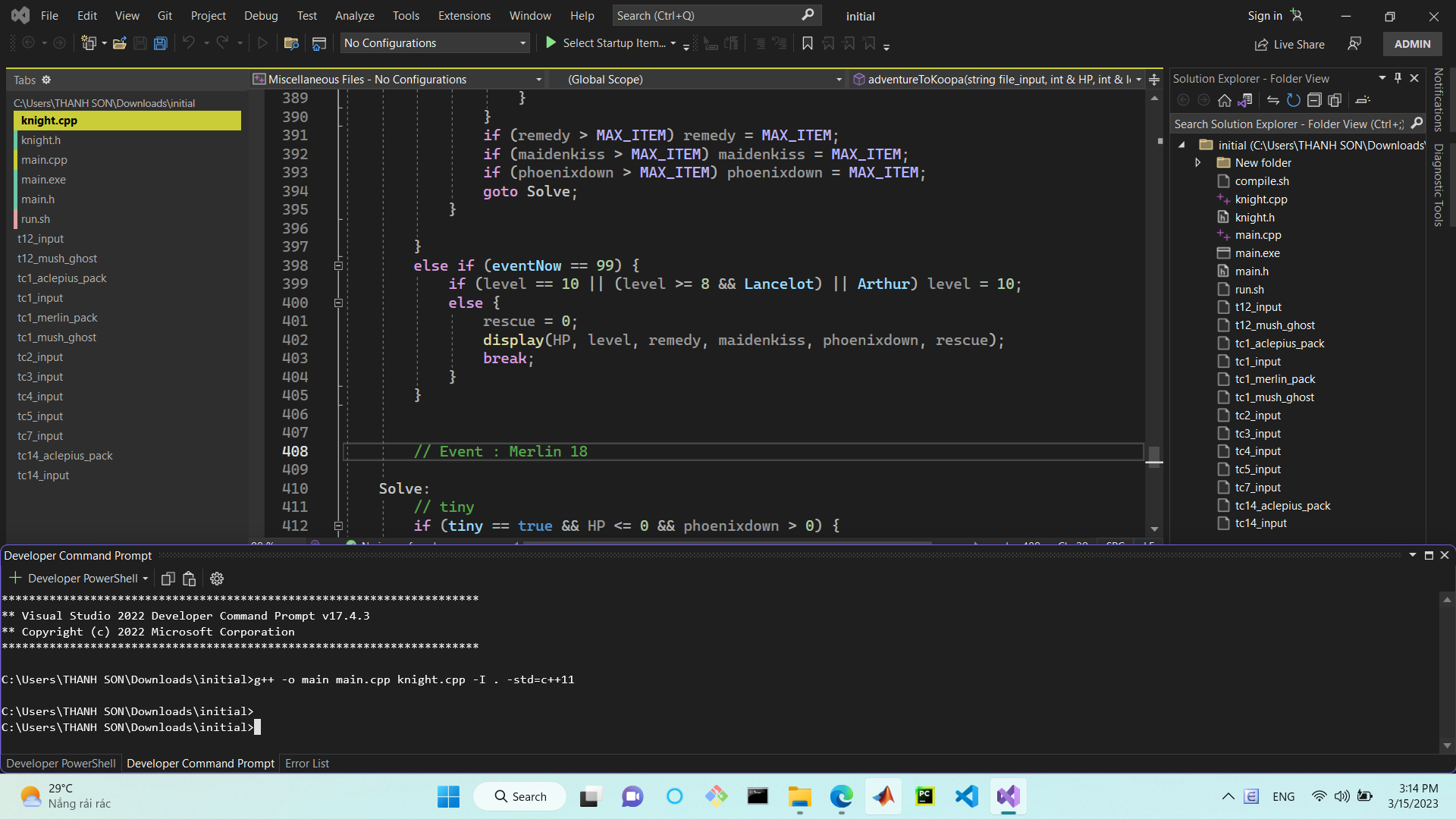Click the Open File toolbar icon
Image resolution: width=1456 pixels, height=819 pixels.
coord(119,43)
